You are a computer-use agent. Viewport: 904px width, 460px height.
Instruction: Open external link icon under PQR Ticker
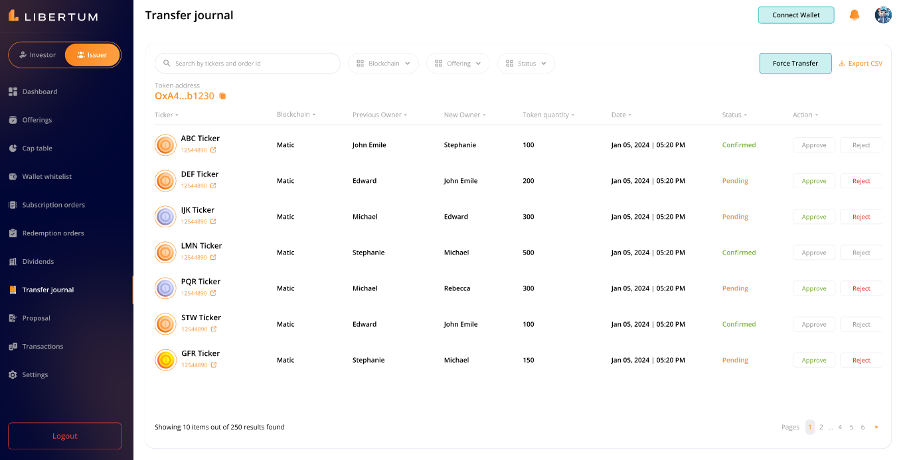click(x=213, y=293)
